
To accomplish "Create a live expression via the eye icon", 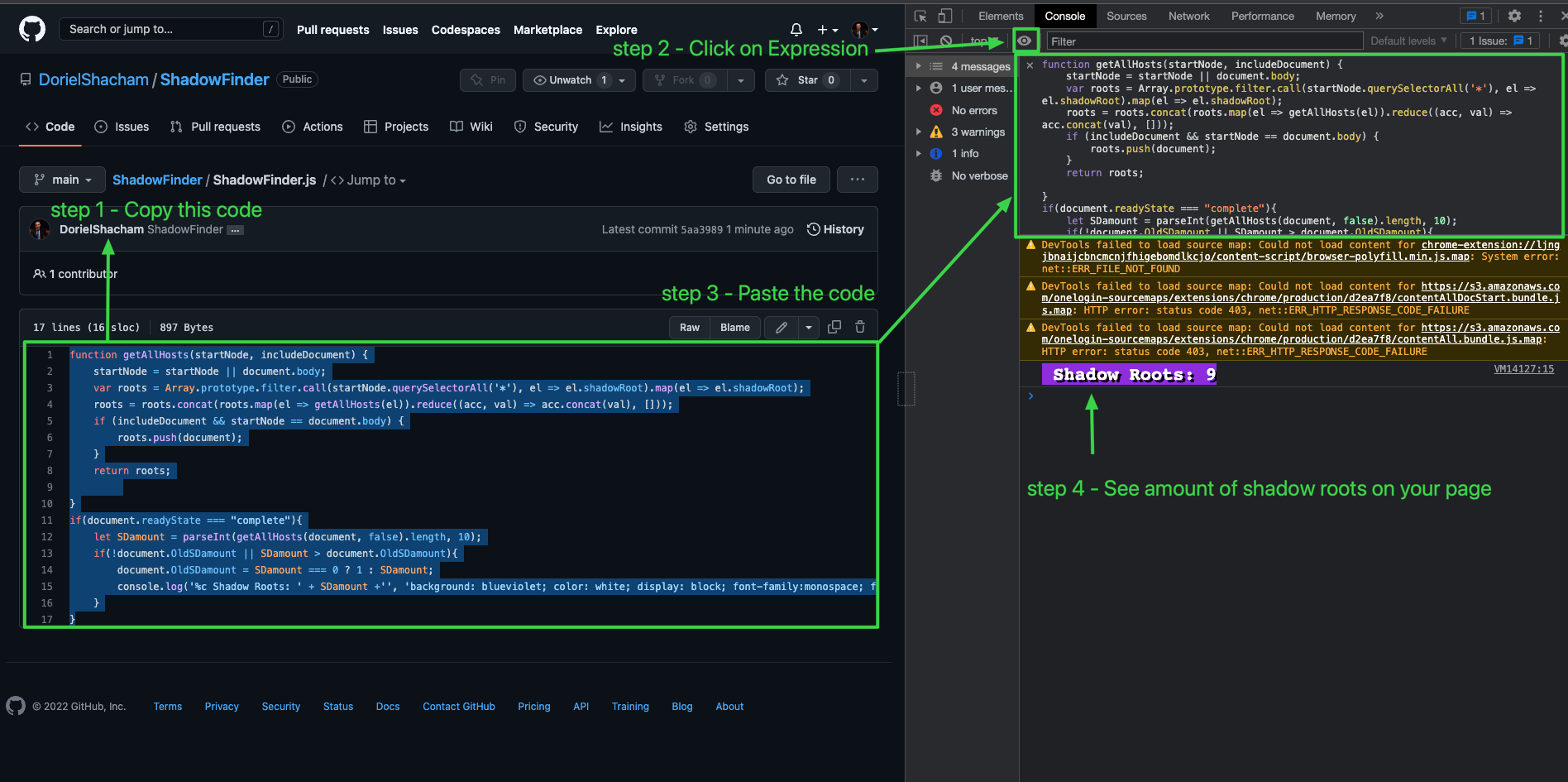I will pos(1025,40).
